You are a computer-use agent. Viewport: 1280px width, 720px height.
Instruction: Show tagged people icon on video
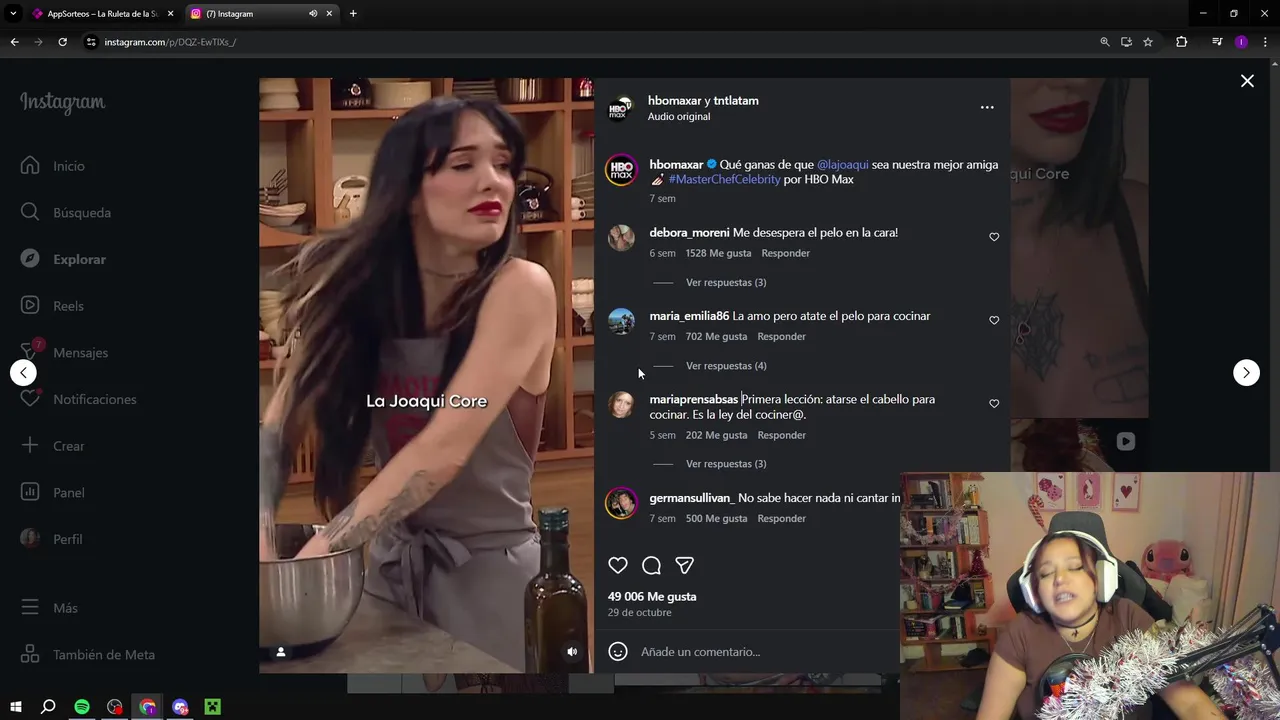(281, 652)
